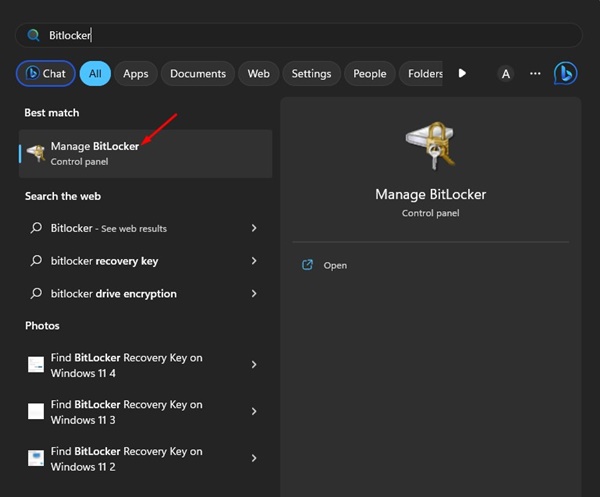Click Bitlocker See web results entry
Image resolution: width=600 pixels, height=497 pixels.
[x=145, y=228]
